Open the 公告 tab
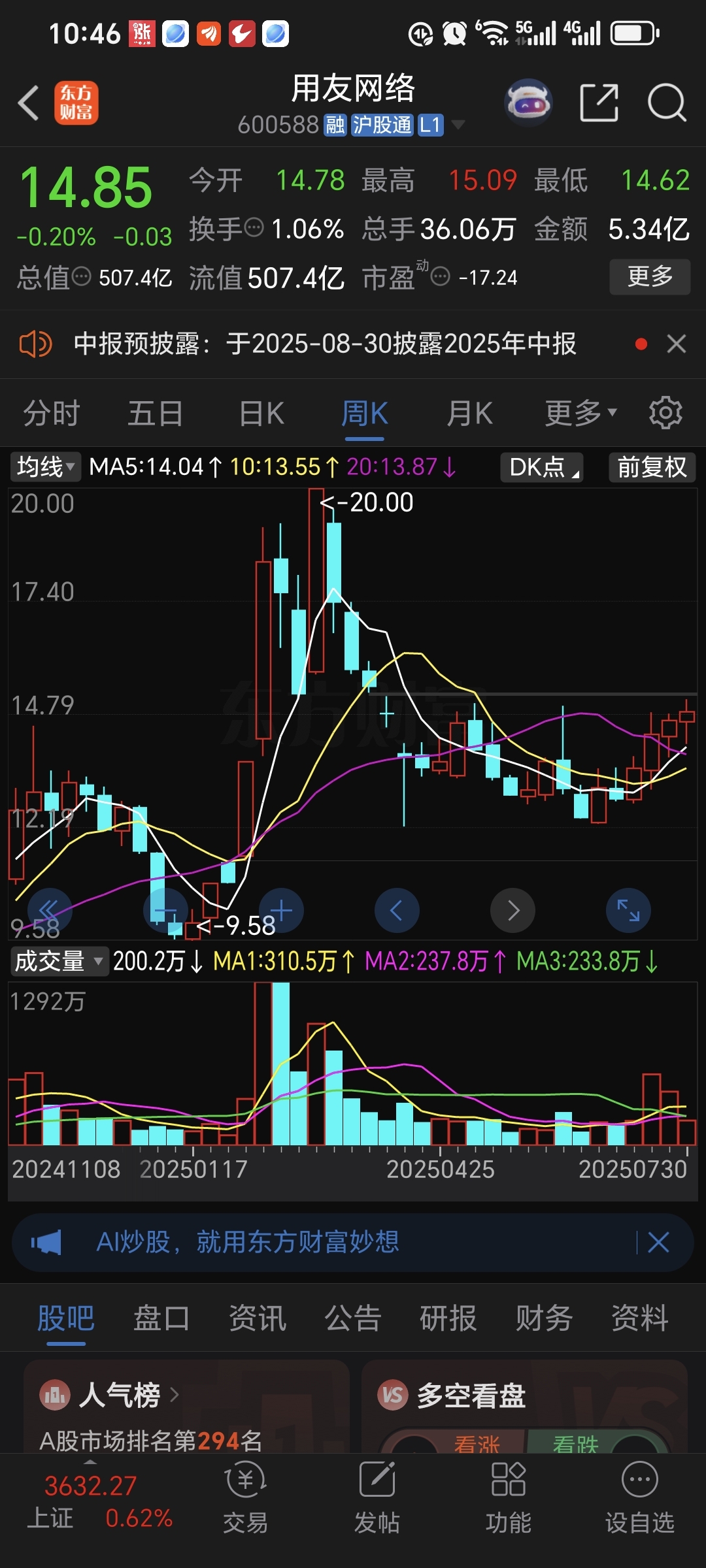Viewport: 706px width, 1568px height. [x=353, y=1318]
